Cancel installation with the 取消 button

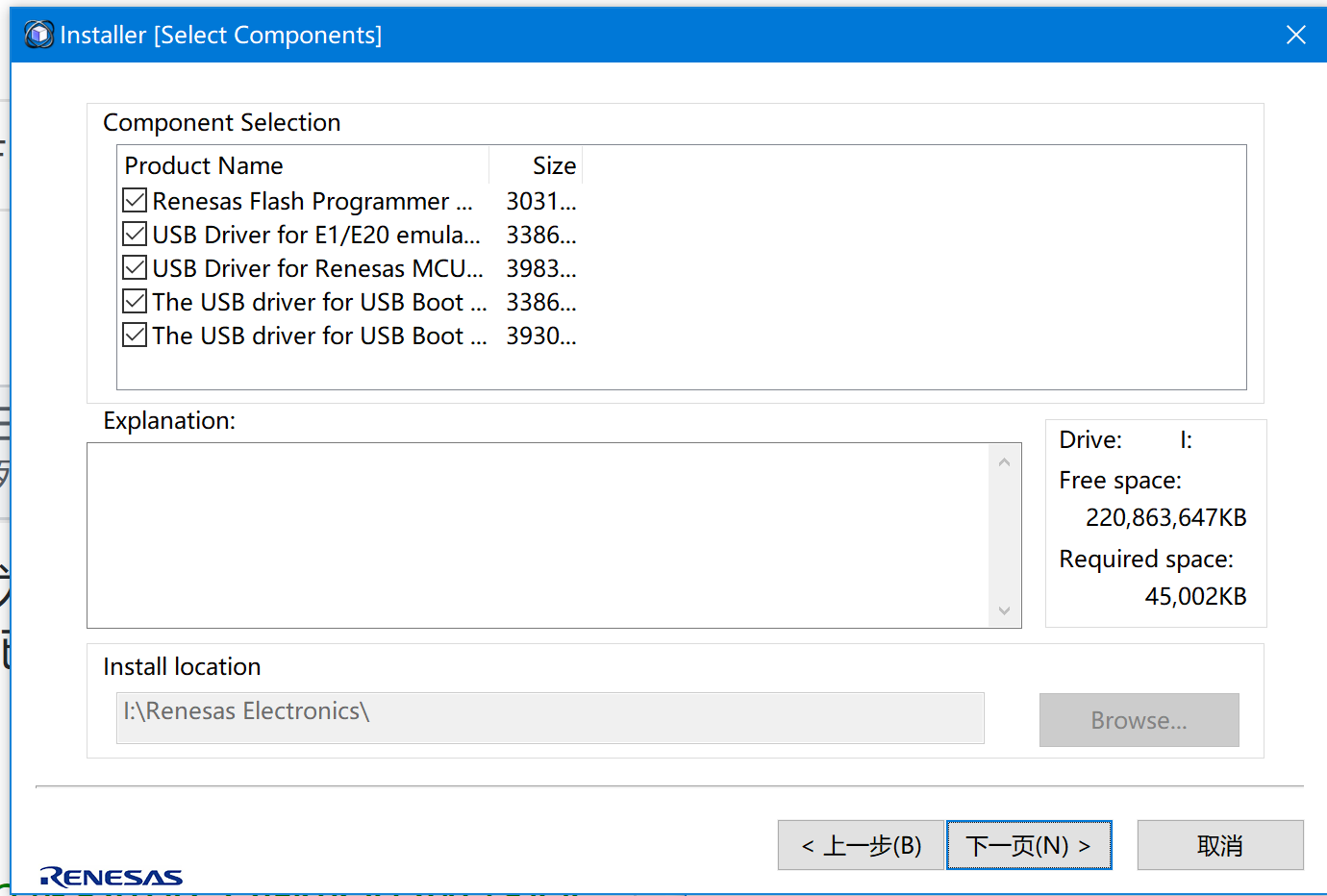(1220, 845)
